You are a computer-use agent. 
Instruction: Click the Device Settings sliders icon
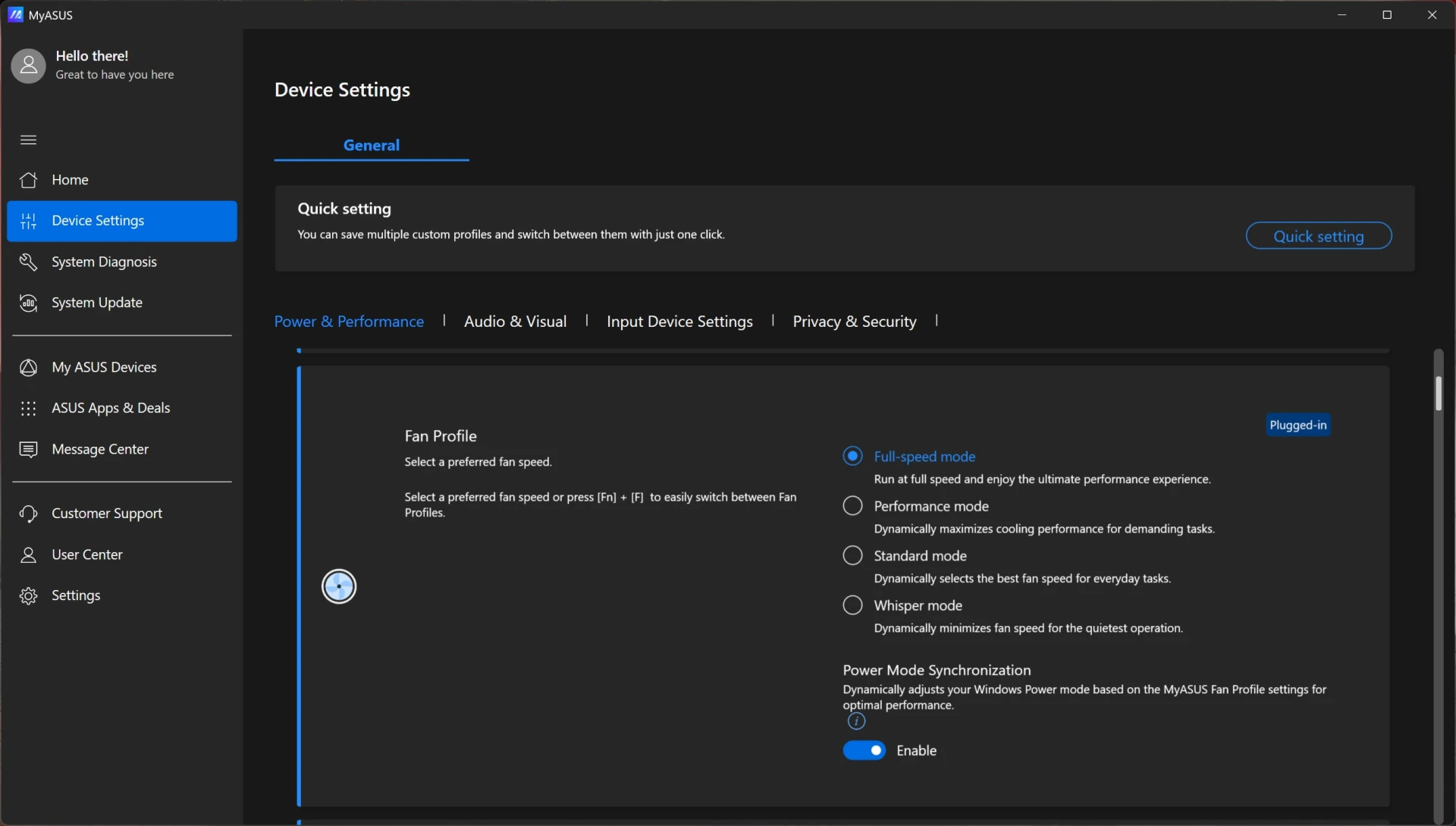[x=28, y=221]
